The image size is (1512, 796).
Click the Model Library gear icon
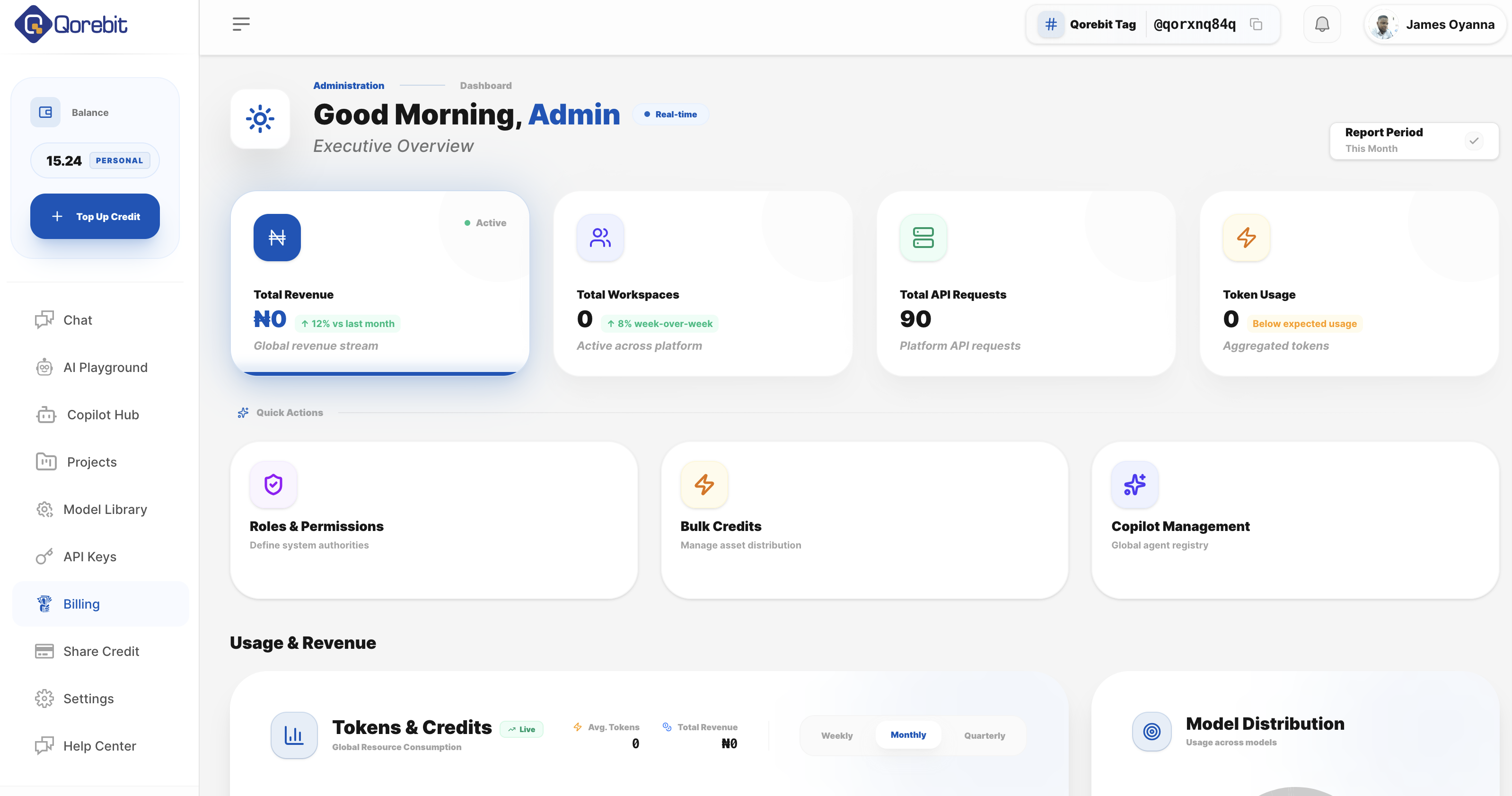pos(44,509)
